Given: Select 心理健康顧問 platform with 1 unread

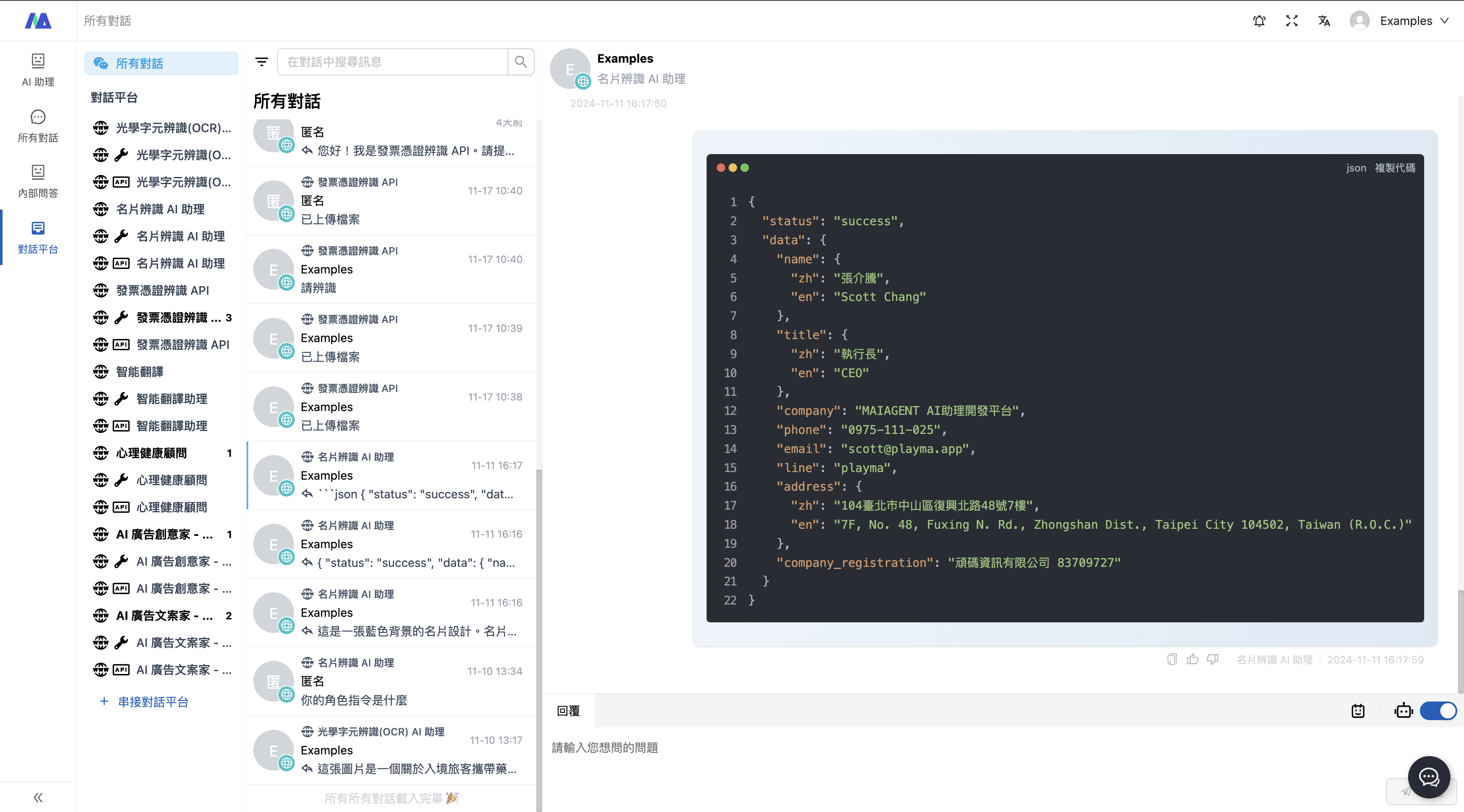Looking at the screenshot, I should (x=152, y=453).
